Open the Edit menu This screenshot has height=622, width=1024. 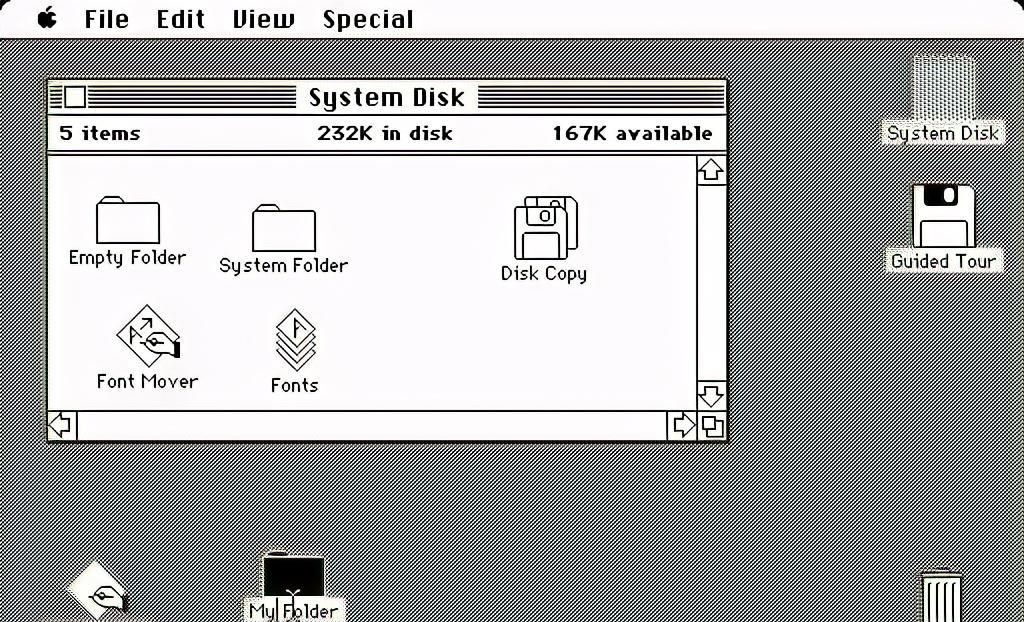pos(181,19)
